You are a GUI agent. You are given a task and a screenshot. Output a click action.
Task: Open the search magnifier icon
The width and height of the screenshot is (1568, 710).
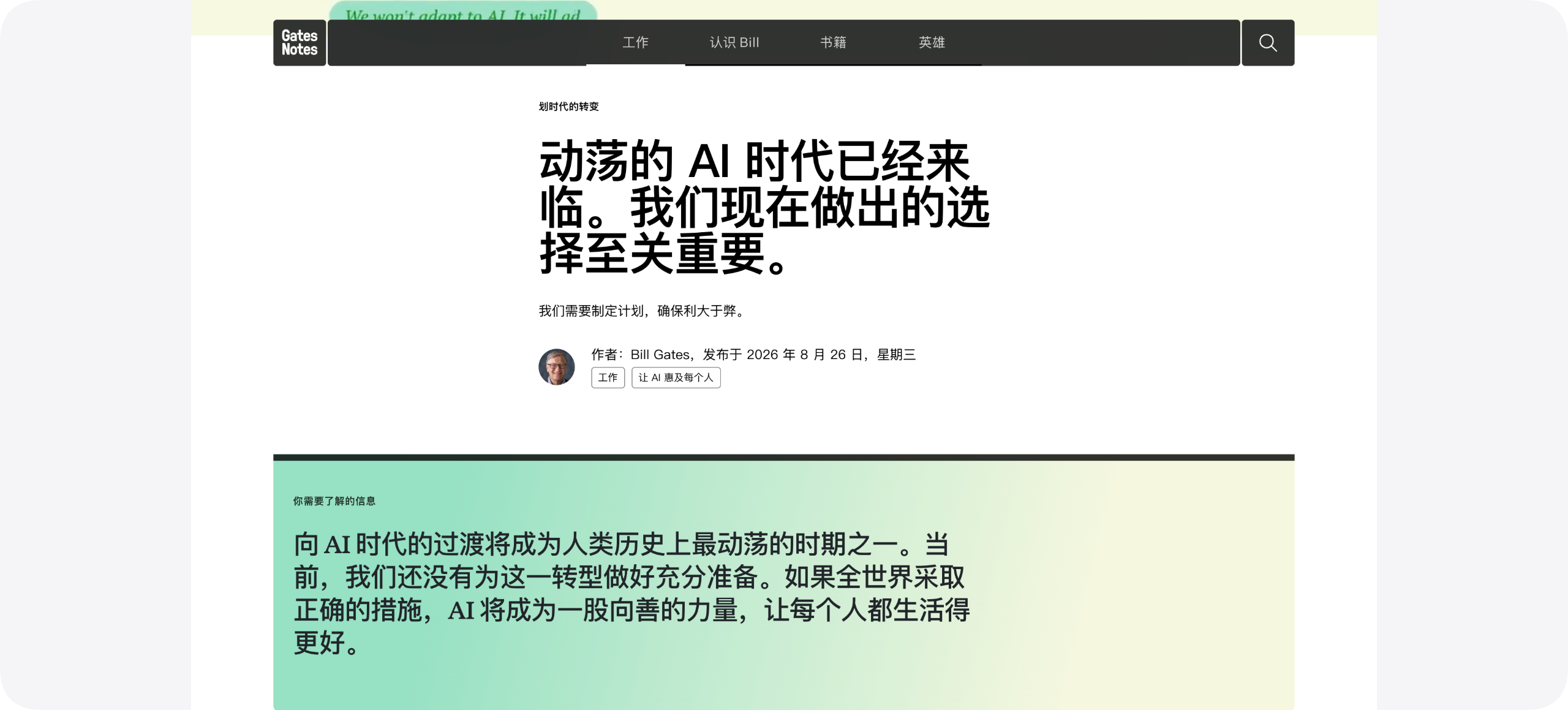pos(1268,43)
